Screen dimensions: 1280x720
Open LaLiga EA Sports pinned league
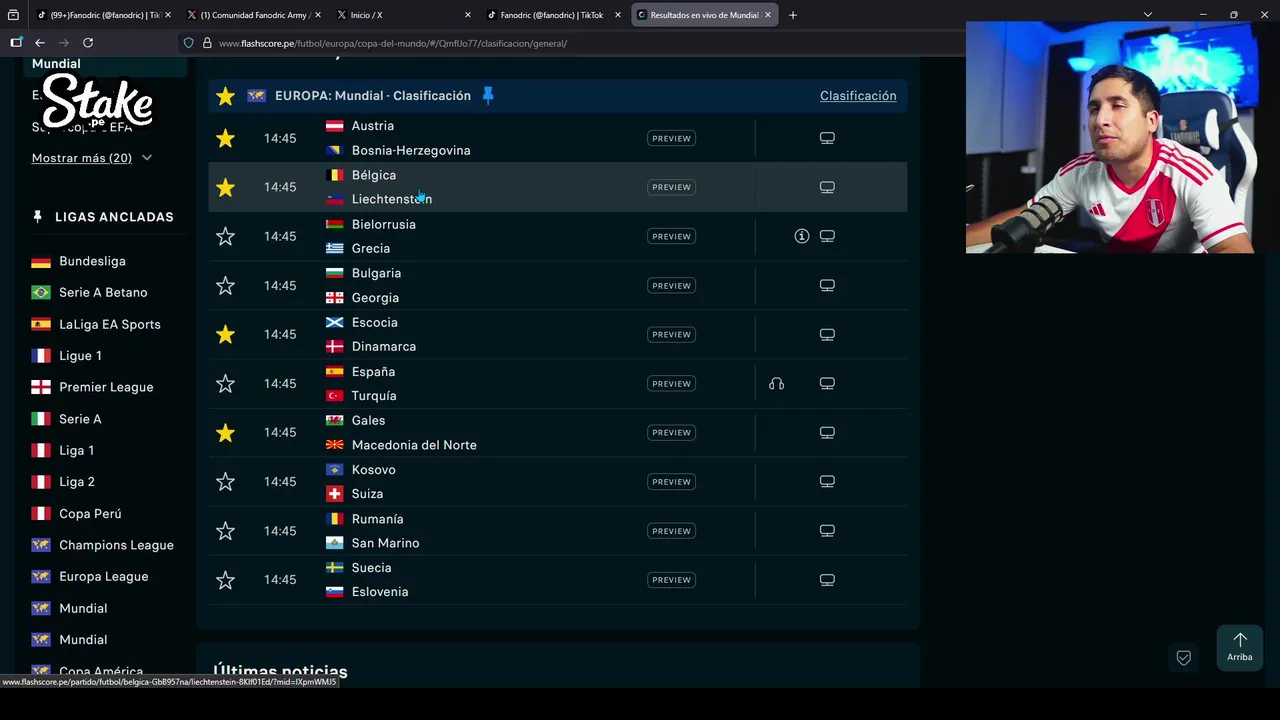(109, 324)
